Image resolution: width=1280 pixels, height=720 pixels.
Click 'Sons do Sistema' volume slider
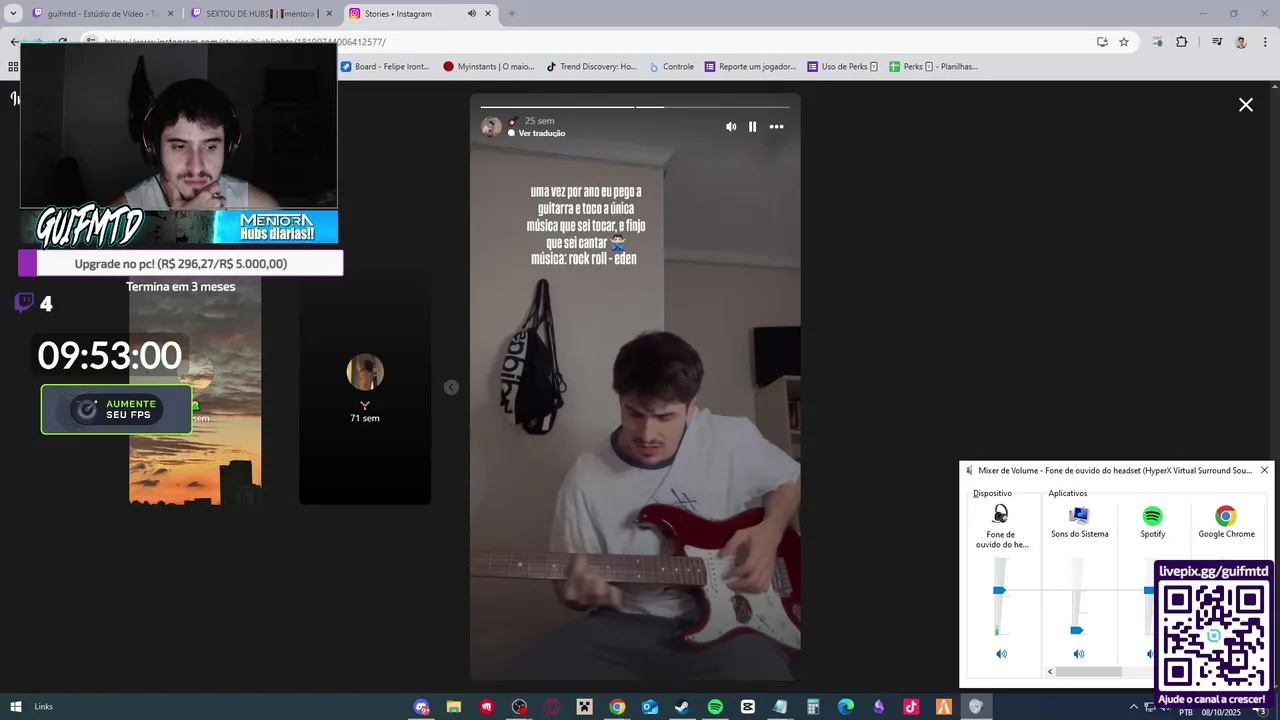tap(1077, 630)
